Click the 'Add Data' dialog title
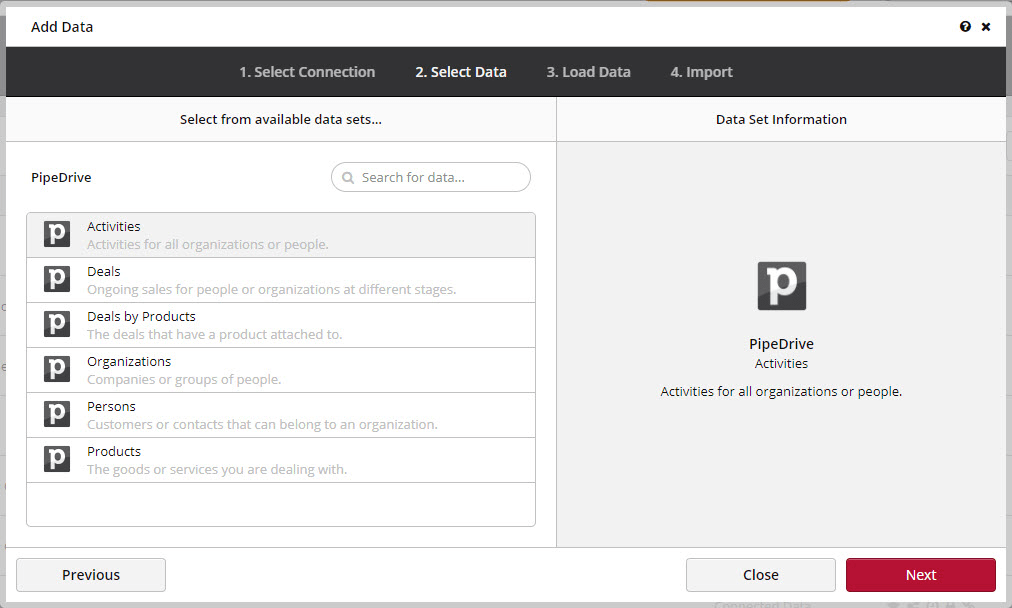 pyautogui.click(x=62, y=27)
